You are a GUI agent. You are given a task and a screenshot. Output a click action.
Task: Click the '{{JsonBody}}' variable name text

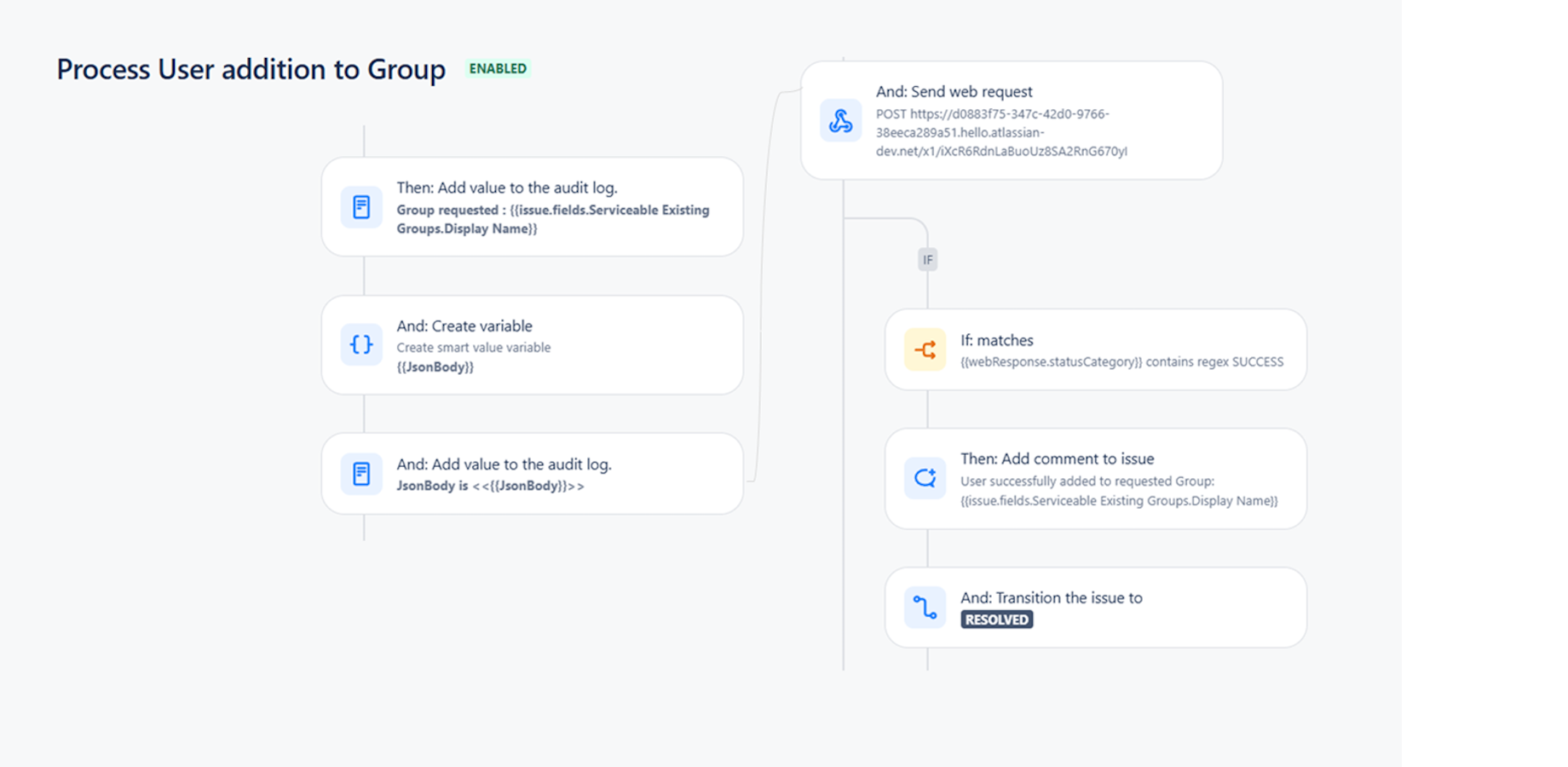coord(435,367)
